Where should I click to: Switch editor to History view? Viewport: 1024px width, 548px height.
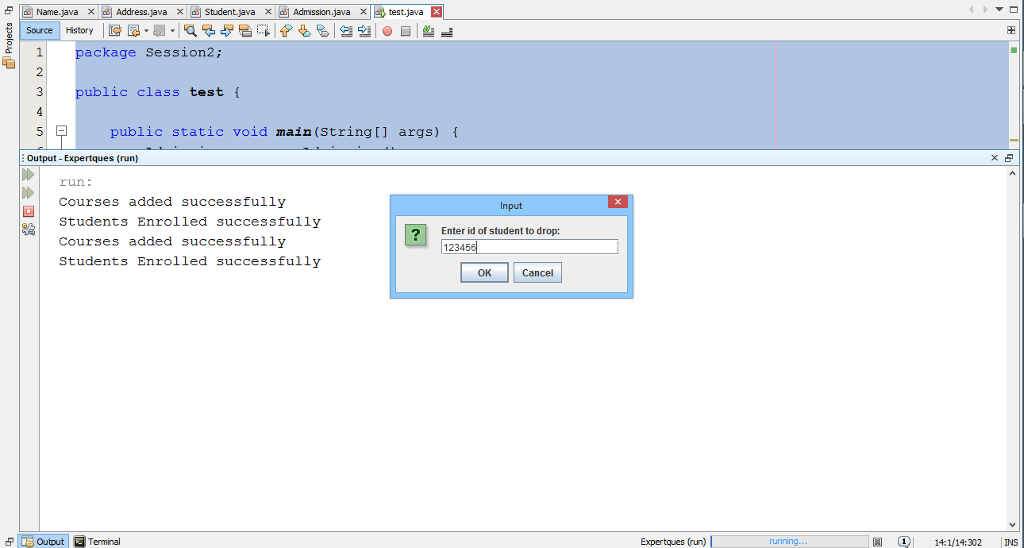[80, 30]
